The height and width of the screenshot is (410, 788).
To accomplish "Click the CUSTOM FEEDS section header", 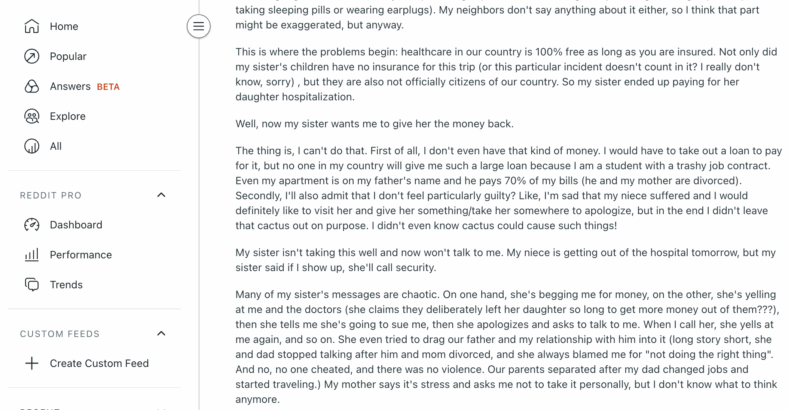I will point(60,334).
